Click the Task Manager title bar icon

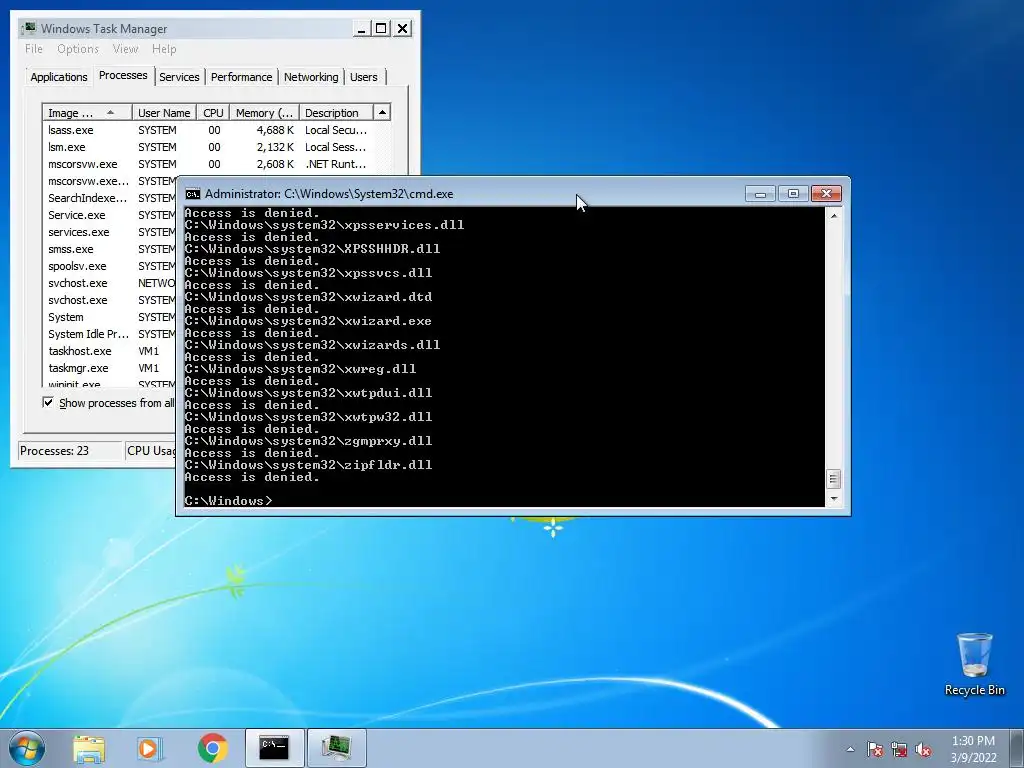pos(28,28)
